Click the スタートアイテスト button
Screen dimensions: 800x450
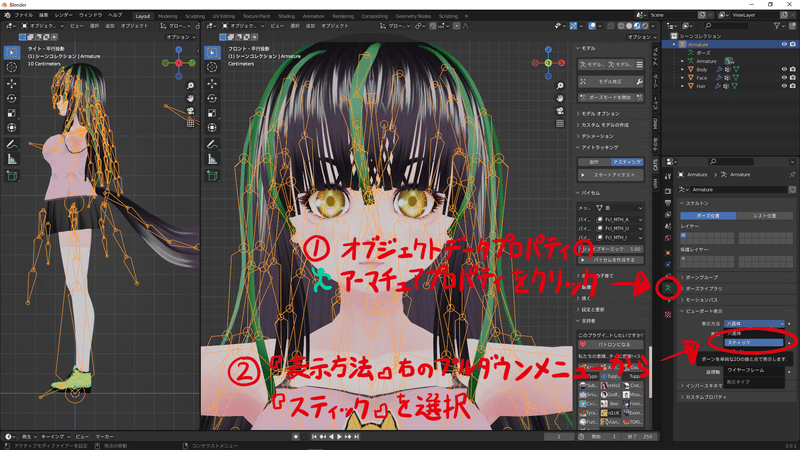[611, 175]
